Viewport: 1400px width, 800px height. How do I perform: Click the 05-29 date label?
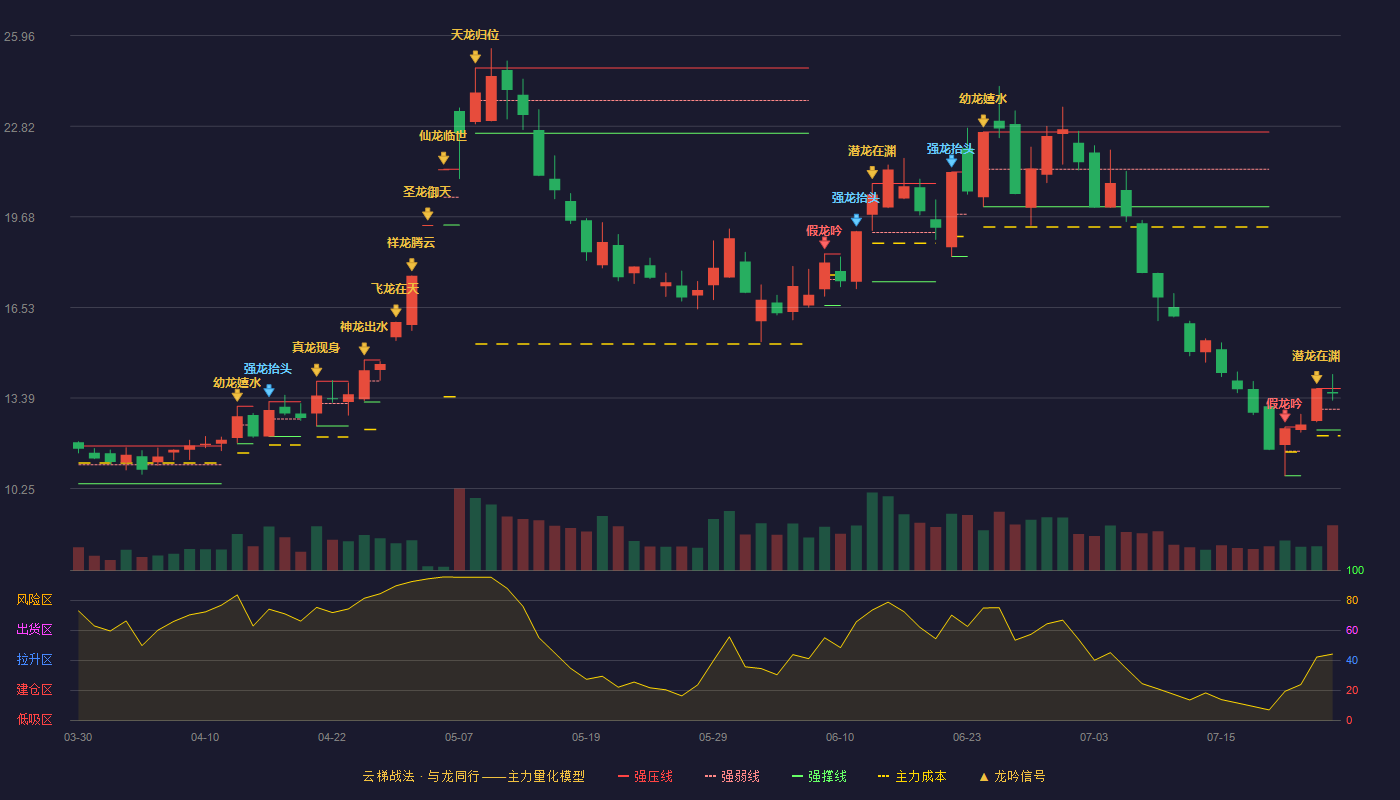click(x=713, y=737)
